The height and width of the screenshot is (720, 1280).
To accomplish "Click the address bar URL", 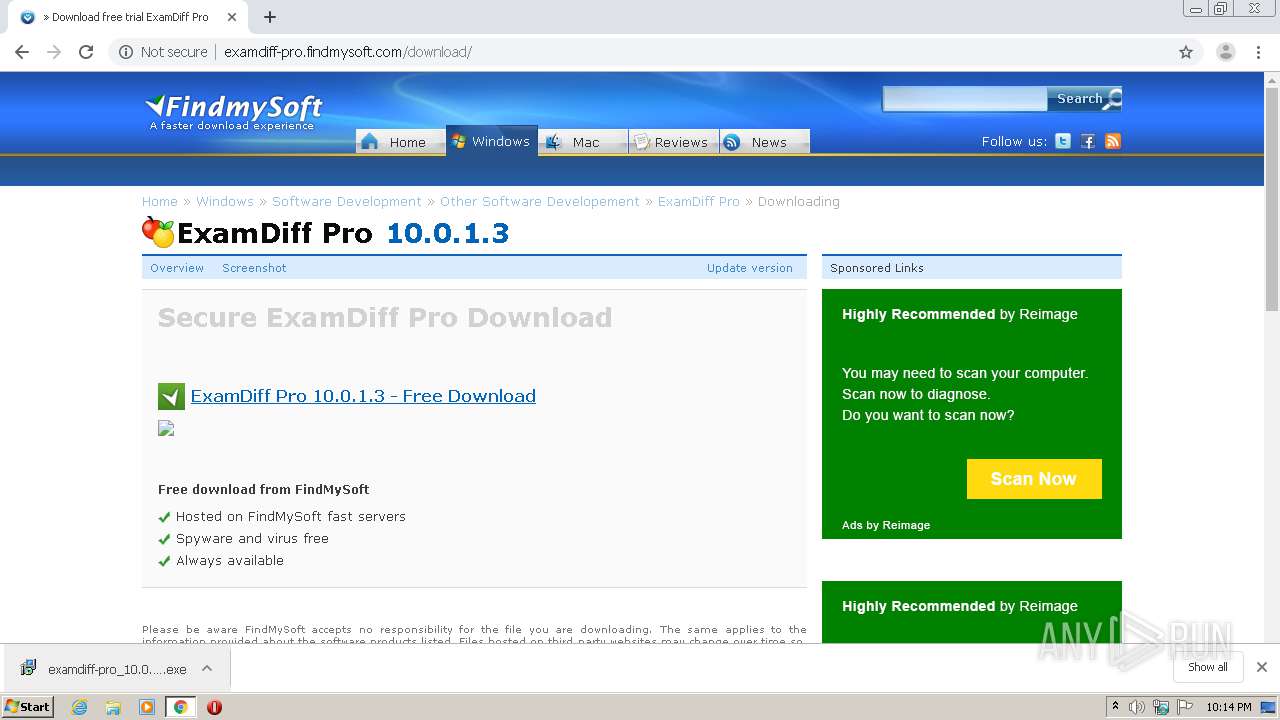I will [x=348, y=52].
